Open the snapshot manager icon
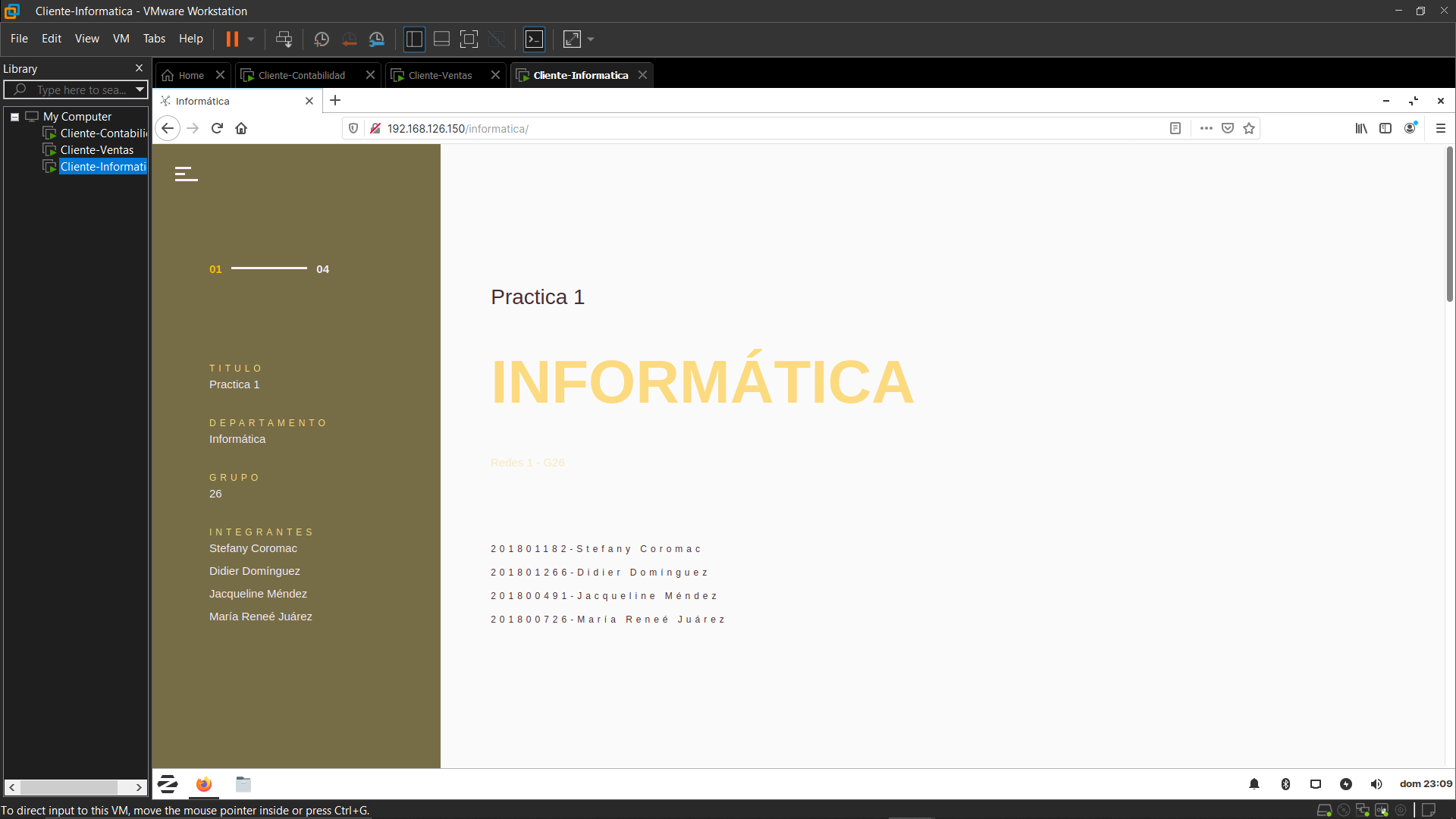The image size is (1456, 819). pyautogui.click(x=377, y=39)
